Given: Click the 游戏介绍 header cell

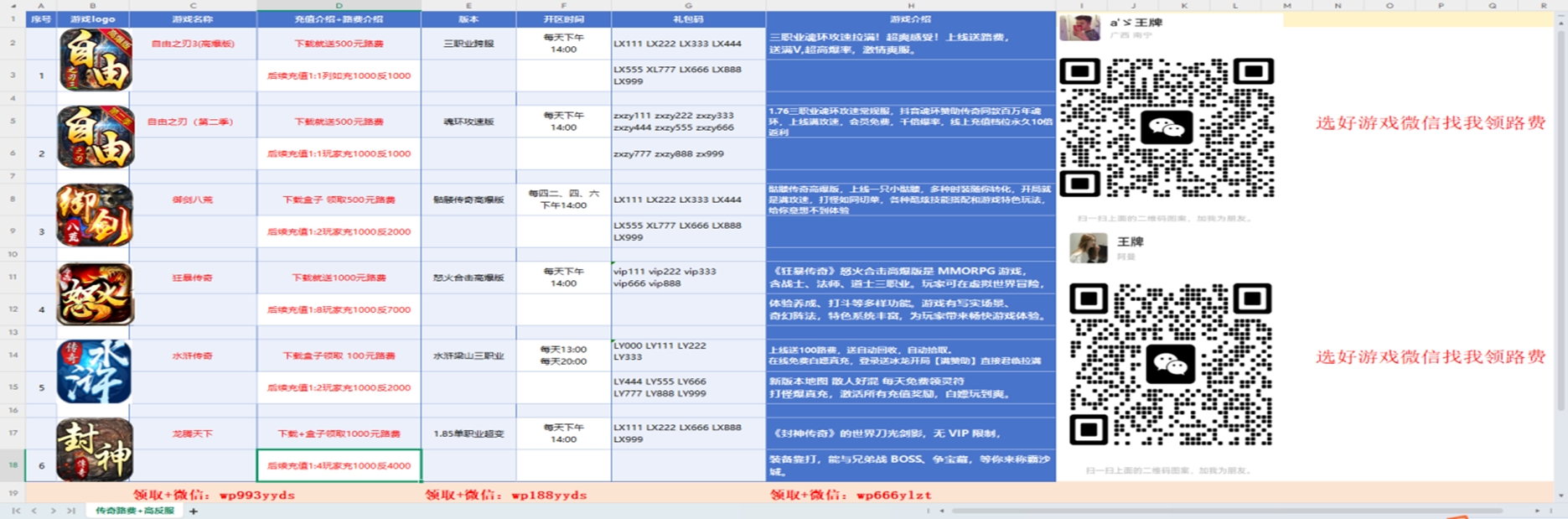Looking at the screenshot, I should 910,18.
